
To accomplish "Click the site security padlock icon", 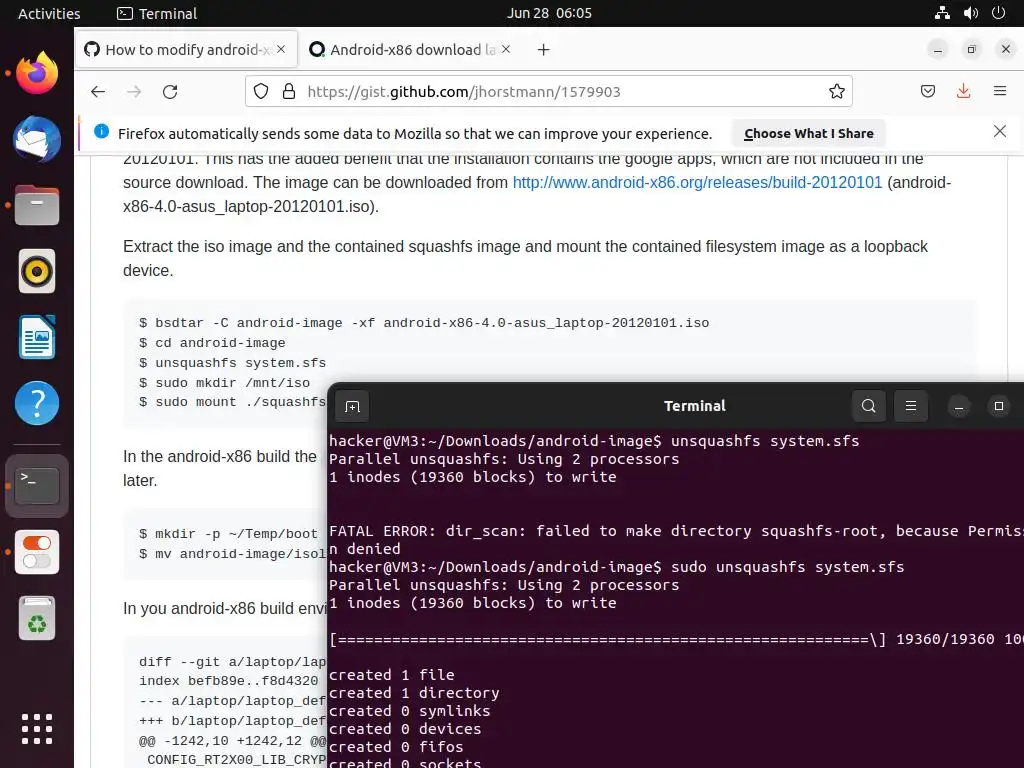I will pyautogui.click(x=289, y=91).
